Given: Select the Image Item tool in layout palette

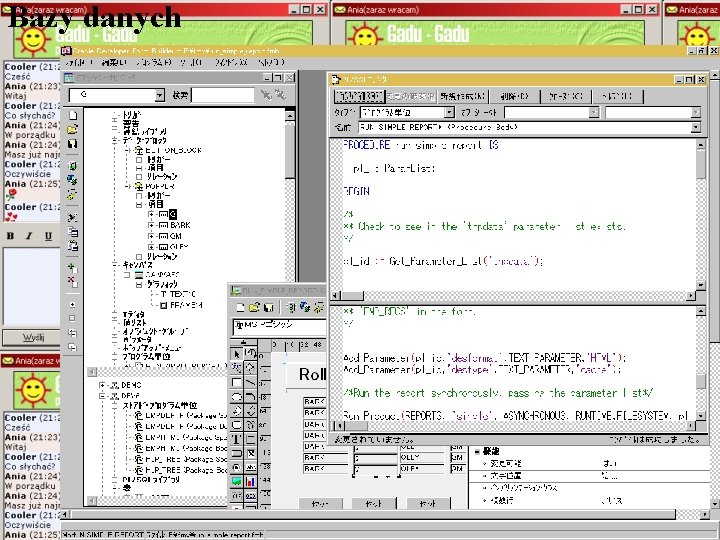Looking at the screenshot, I should [x=236, y=482].
